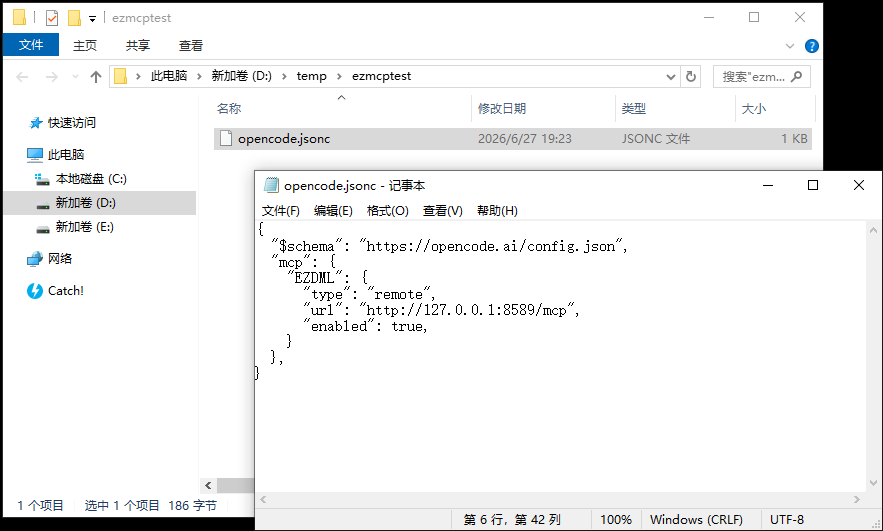883x531 pixels.
Task: Click the Catch! lightning bolt icon
Action: tap(35, 291)
